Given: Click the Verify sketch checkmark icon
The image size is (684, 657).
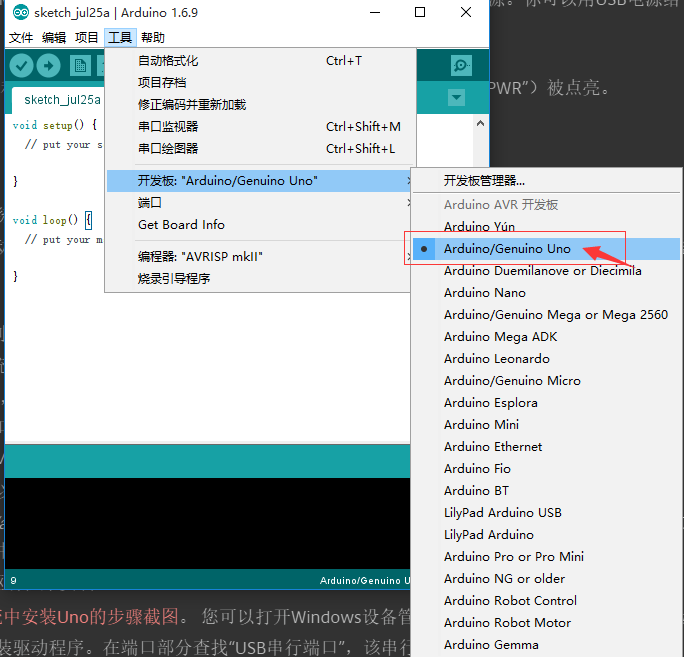Looking at the screenshot, I should coord(21,66).
